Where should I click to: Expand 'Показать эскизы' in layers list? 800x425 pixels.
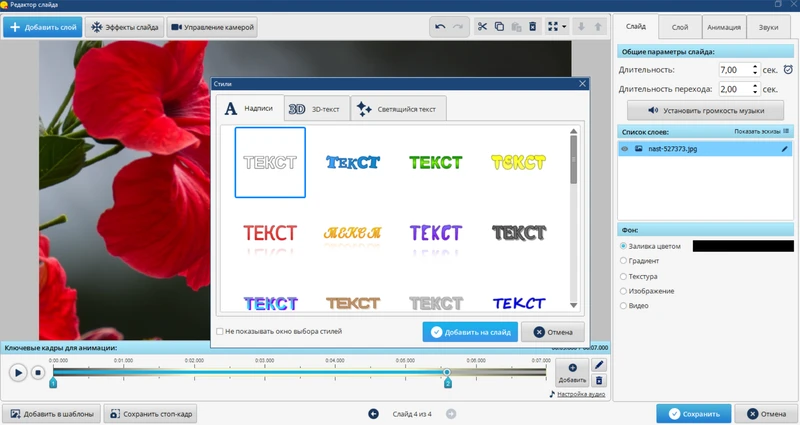pos(762,131)
